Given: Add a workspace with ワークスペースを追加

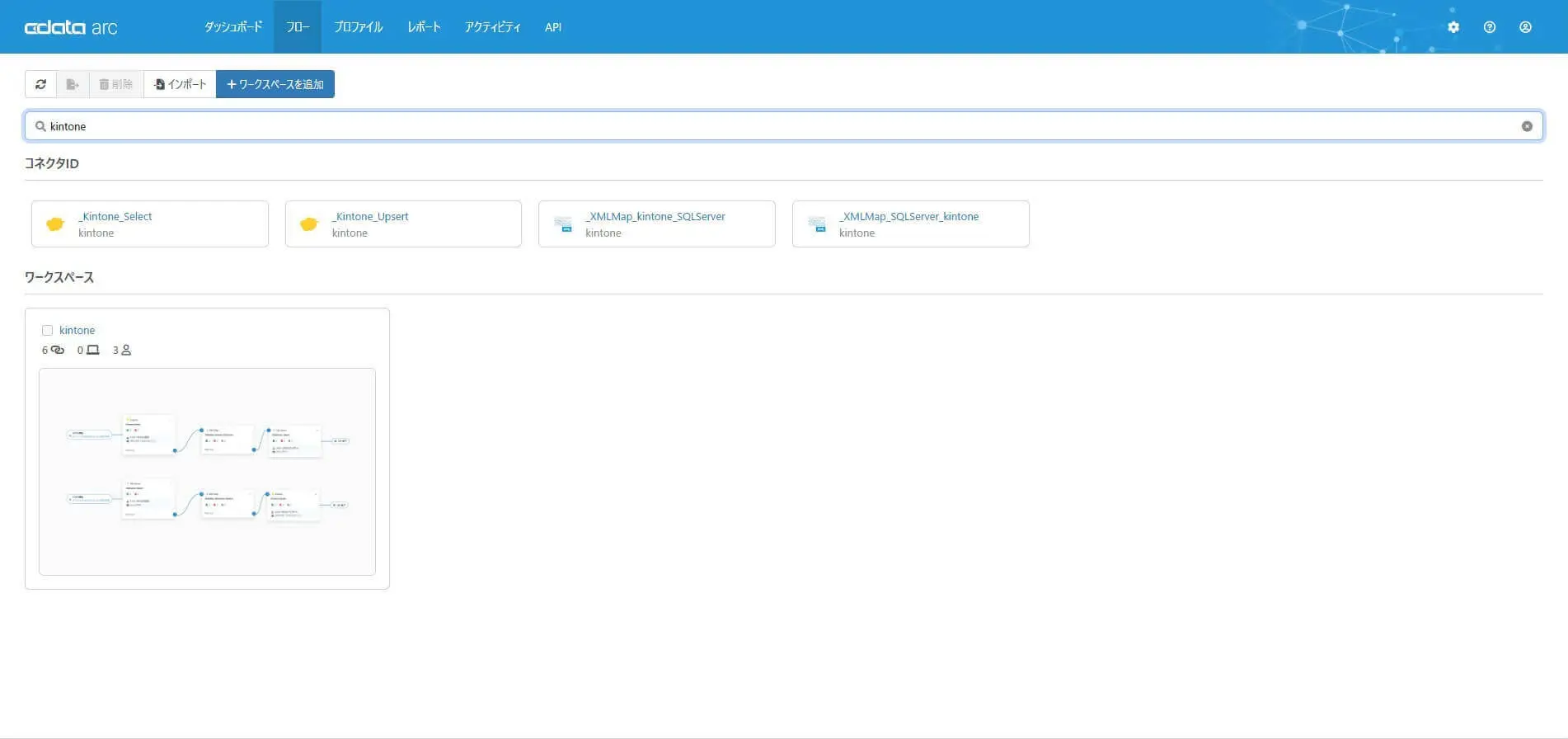Looking at the screenshot, I should (275, 84).
